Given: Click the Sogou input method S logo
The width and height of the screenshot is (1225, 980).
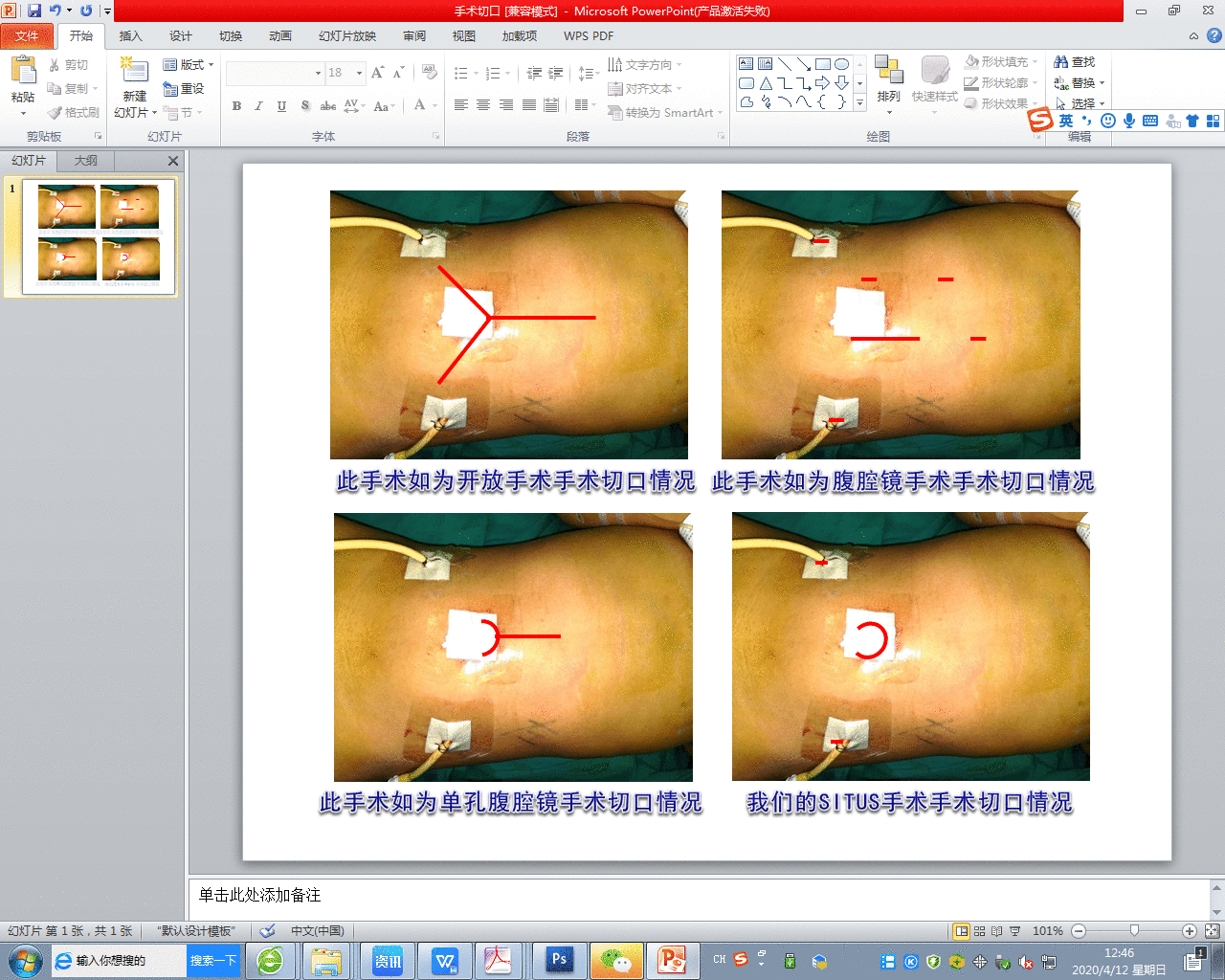Looking at the screenshot, I should pos(1040,120).
